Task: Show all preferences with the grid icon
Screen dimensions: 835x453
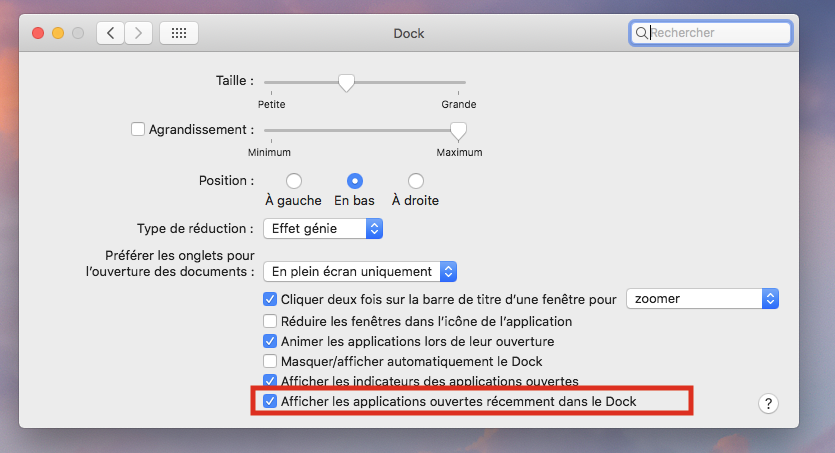Action: [179, 33]
